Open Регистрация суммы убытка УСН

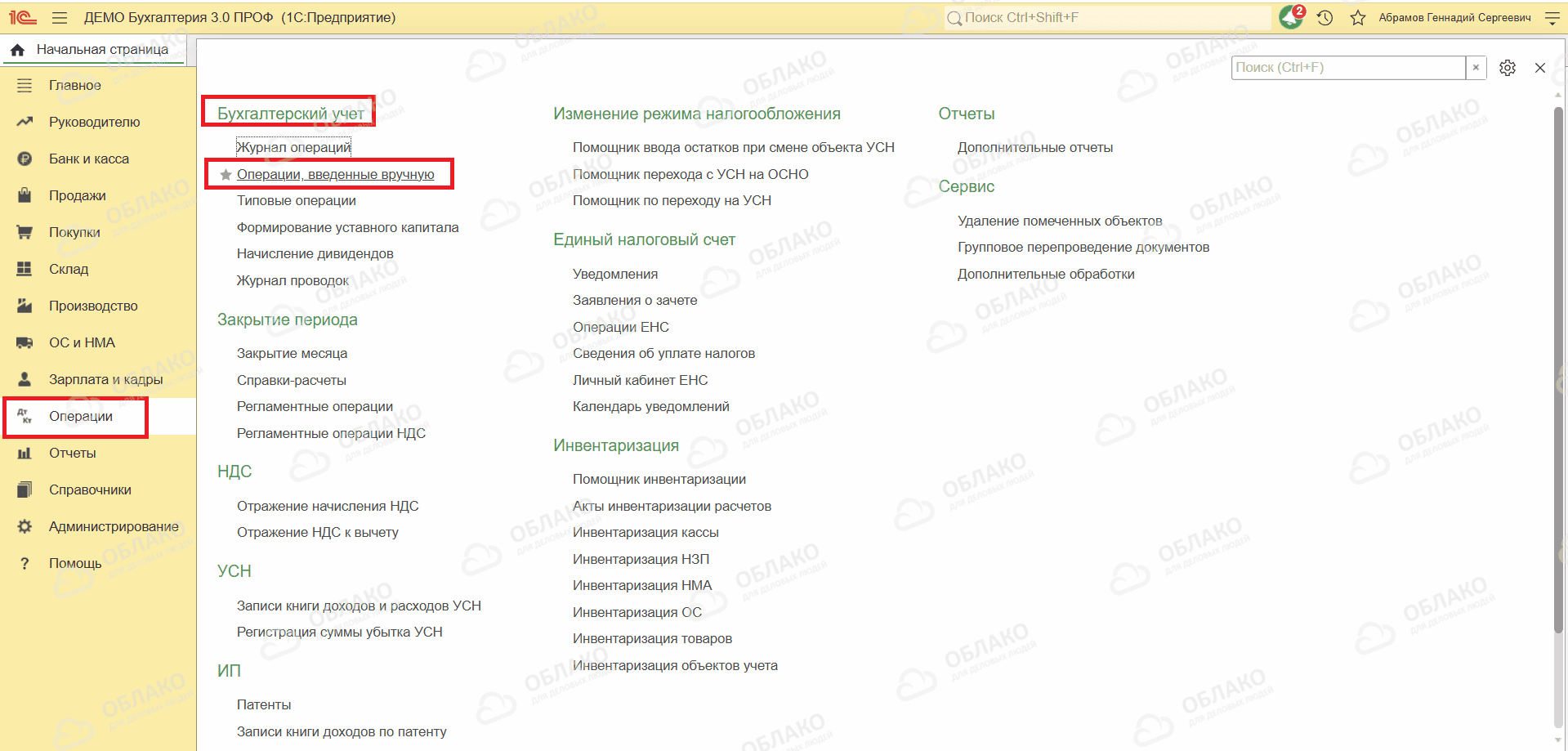340,632
